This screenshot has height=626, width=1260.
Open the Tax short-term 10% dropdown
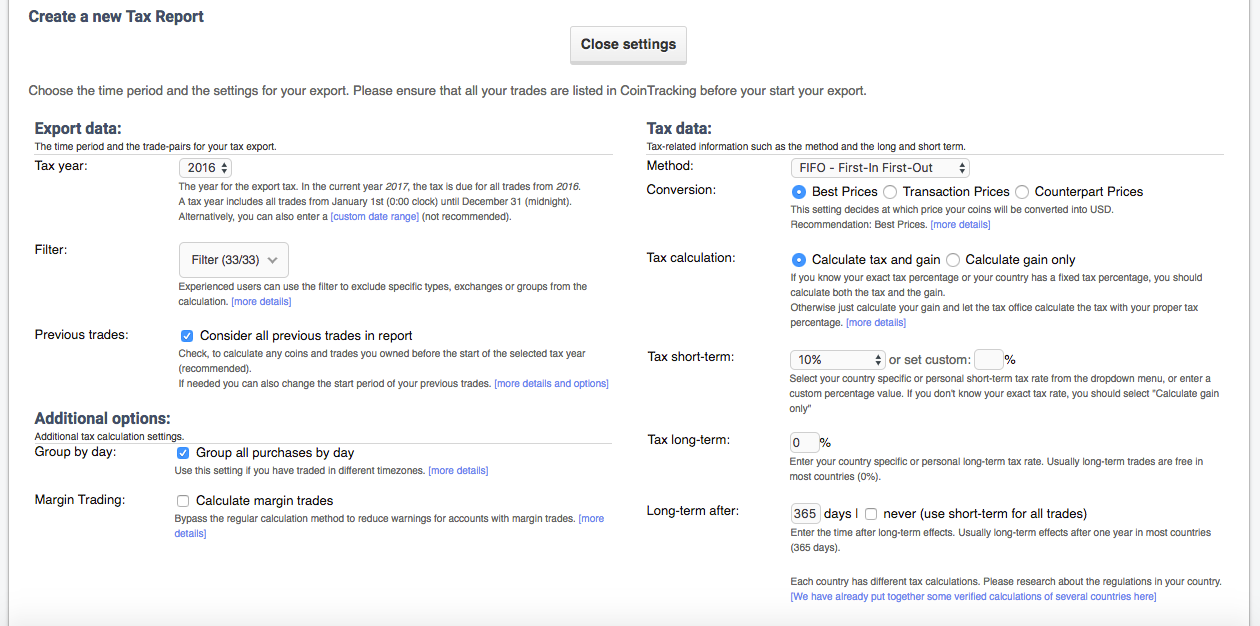pyautogui.click(x=838, y=359)
